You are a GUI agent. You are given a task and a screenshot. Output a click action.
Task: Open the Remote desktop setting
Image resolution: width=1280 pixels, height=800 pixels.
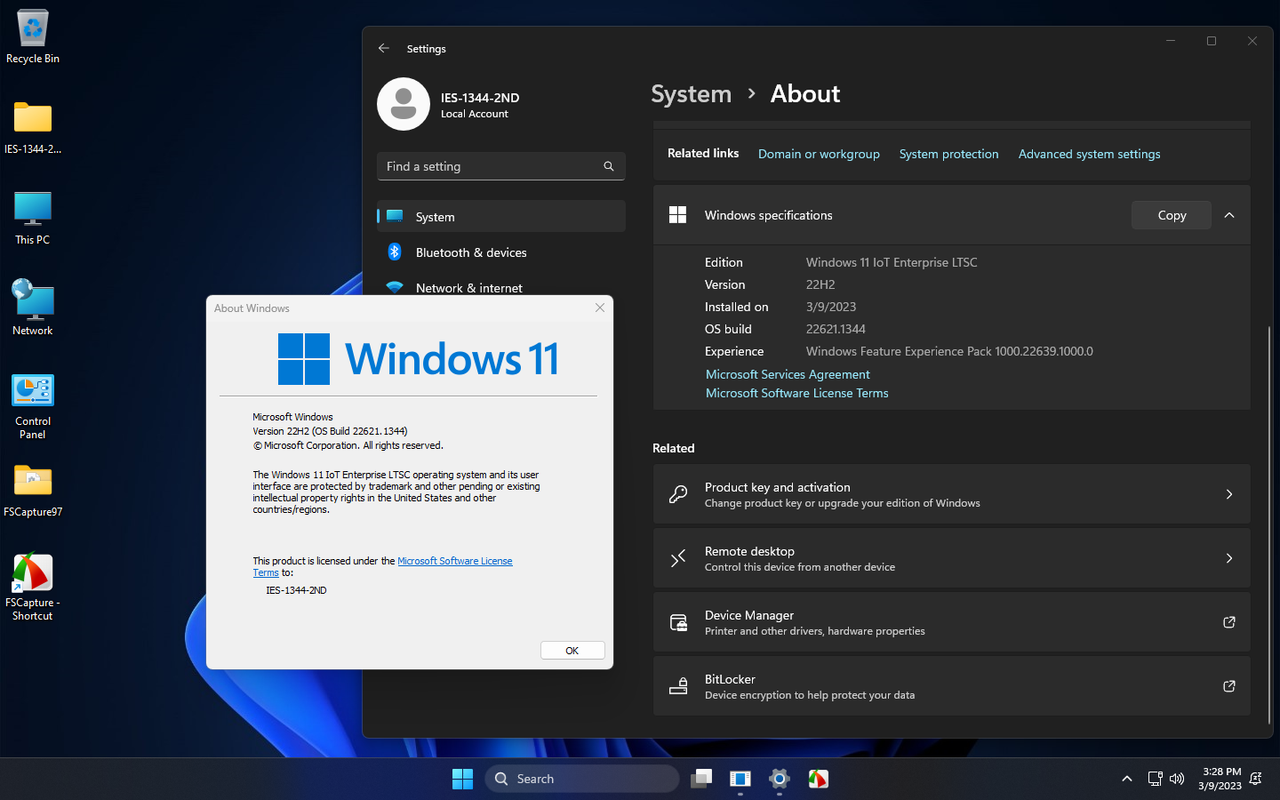tap(951, 558)
